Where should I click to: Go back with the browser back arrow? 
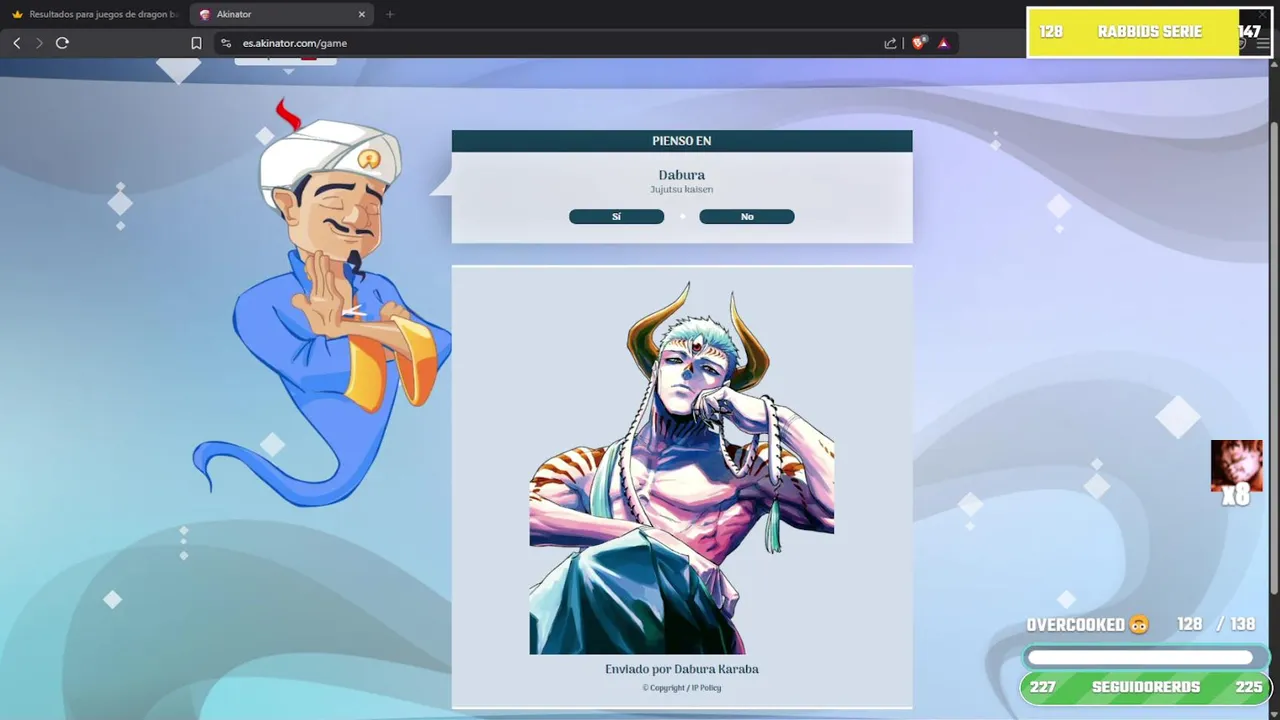click(17, 43)
